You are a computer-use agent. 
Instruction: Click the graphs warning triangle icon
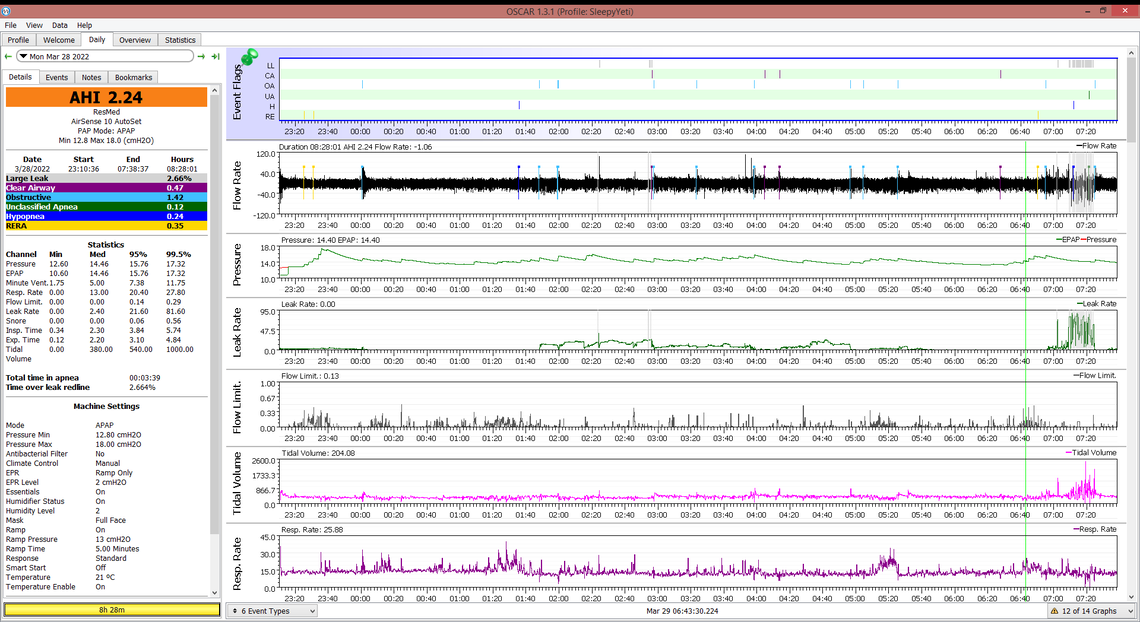1054,611
